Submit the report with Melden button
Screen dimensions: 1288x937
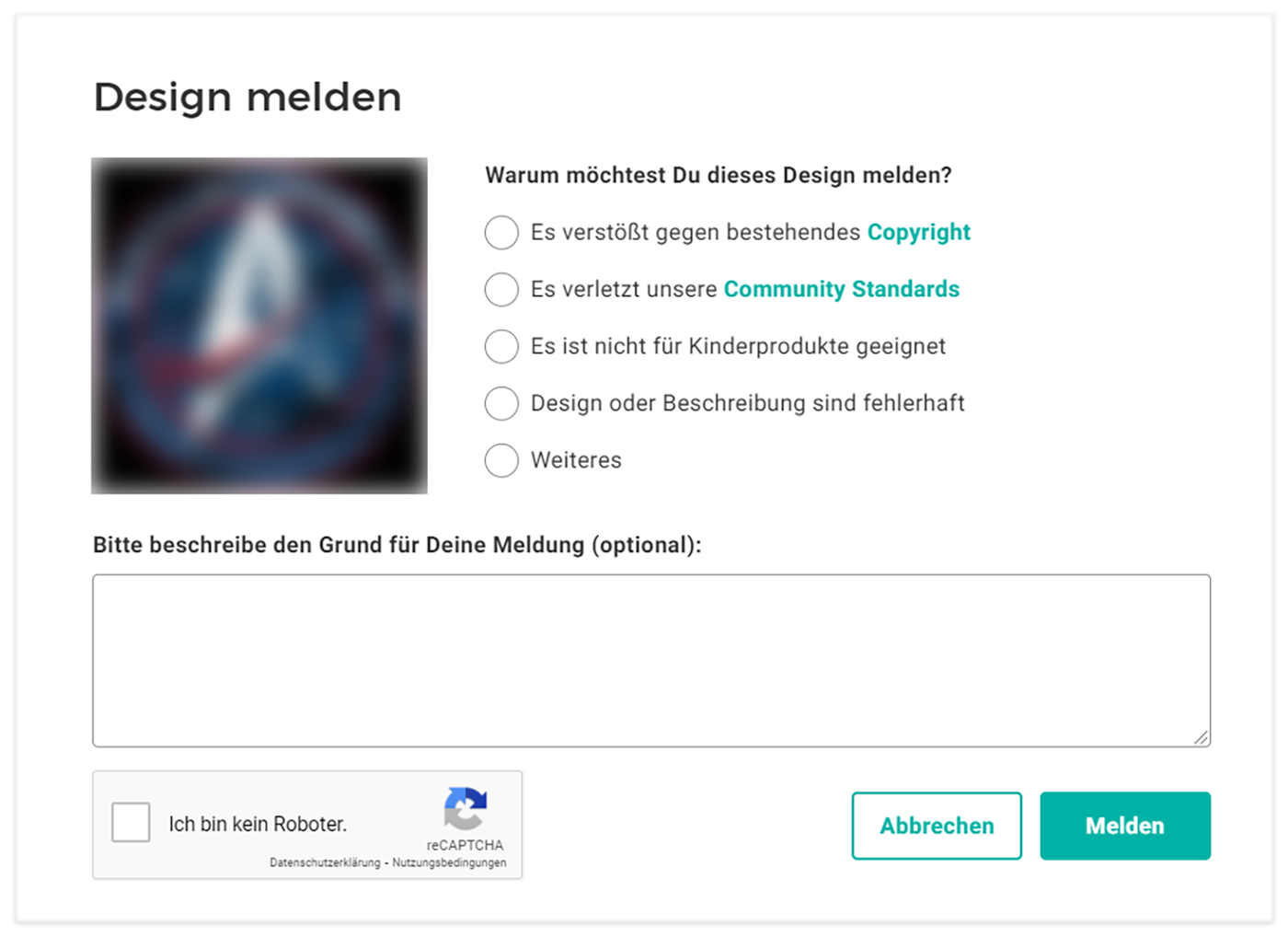[x=1124, y=826]
